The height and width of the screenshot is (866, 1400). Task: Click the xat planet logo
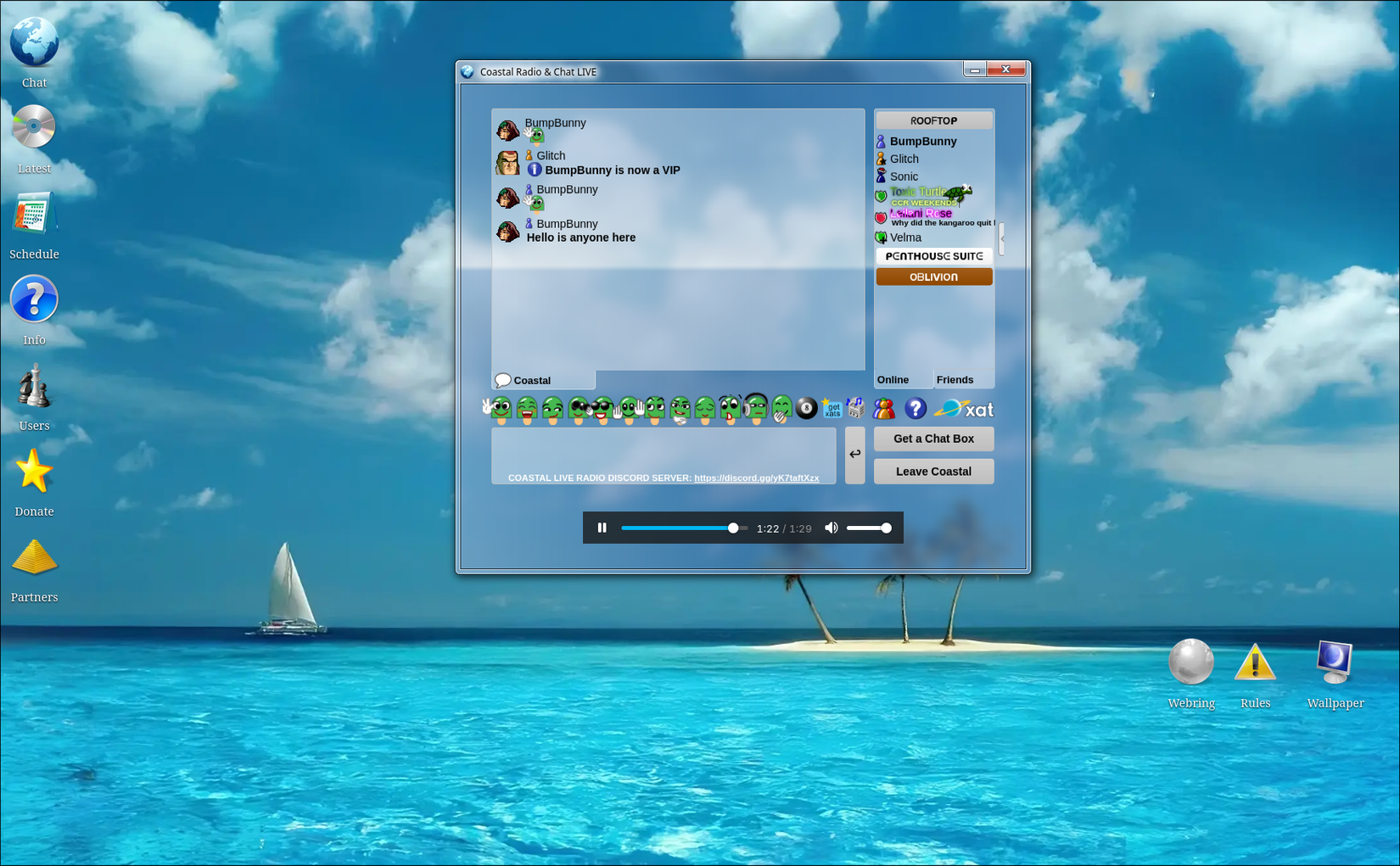[x=964, y=410]
